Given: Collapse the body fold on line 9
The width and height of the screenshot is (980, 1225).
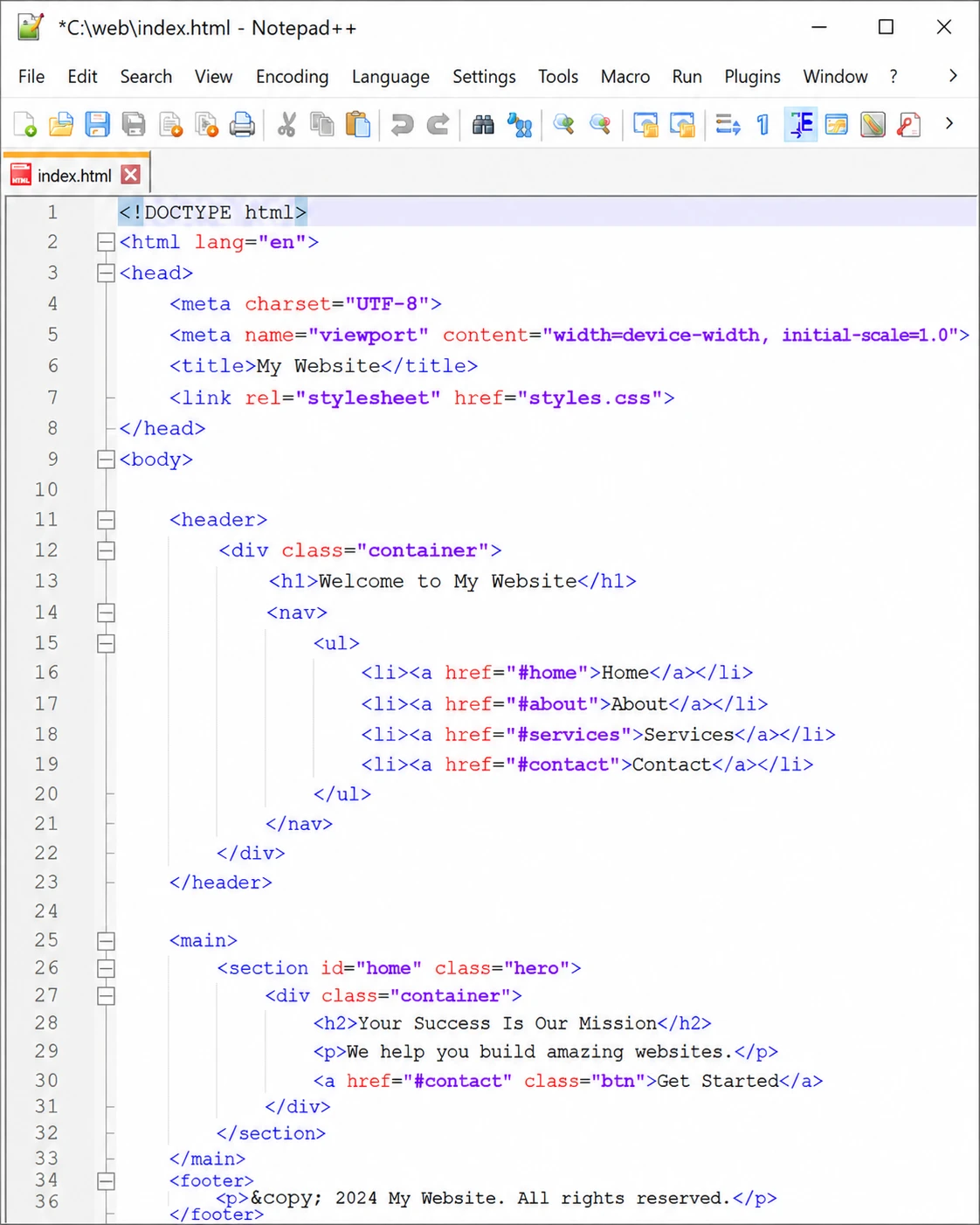Looking at the screenshot, I should tap(106, 459).
